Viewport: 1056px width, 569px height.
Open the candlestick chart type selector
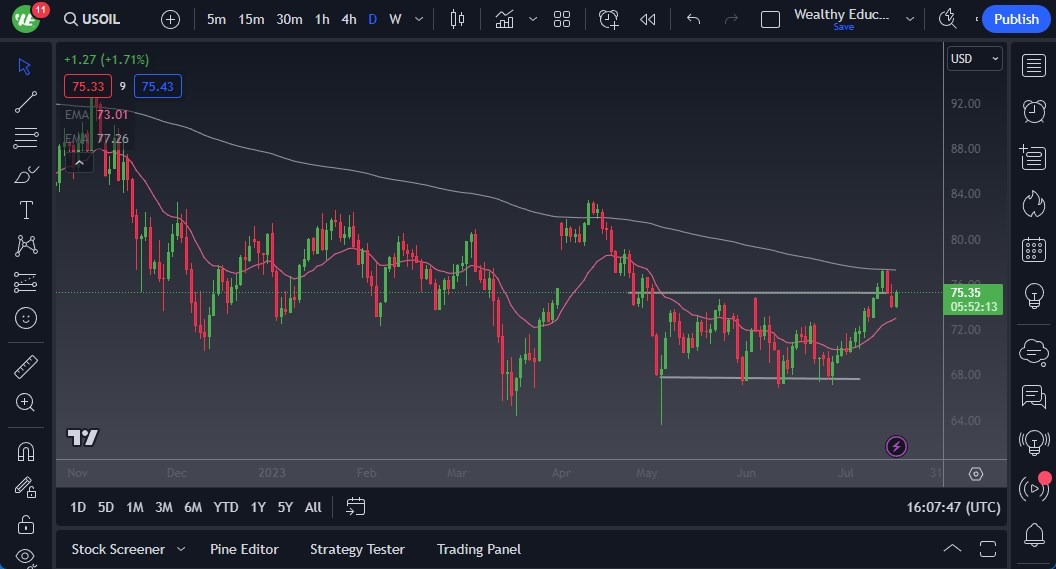[458, 19]
